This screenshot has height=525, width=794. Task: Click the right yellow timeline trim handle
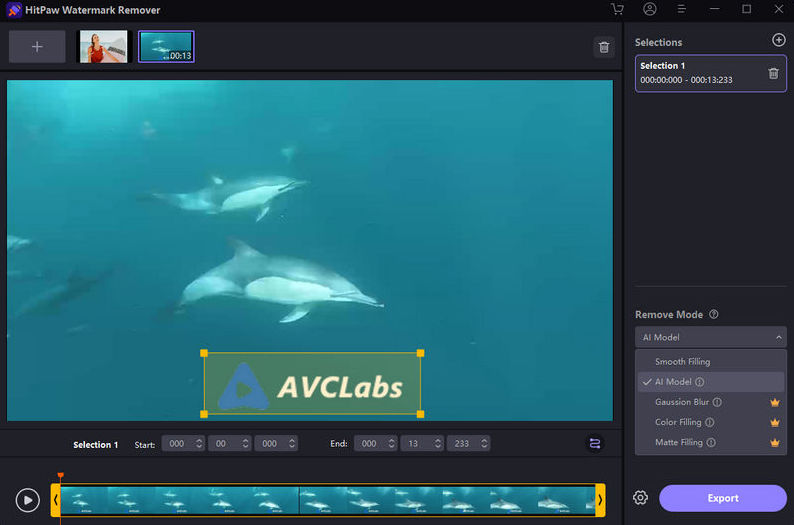click(x=600, y=499)
